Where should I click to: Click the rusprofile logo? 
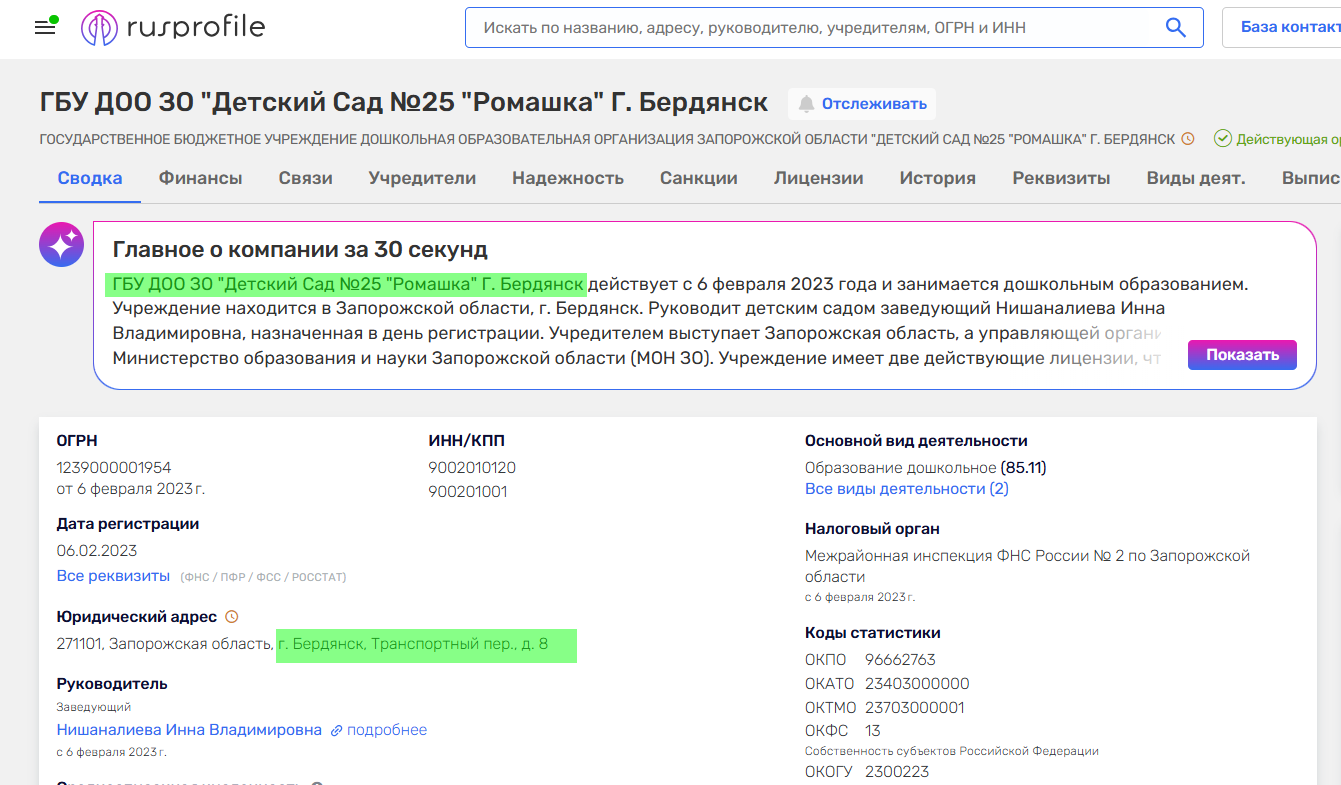[x=173, y=28]
